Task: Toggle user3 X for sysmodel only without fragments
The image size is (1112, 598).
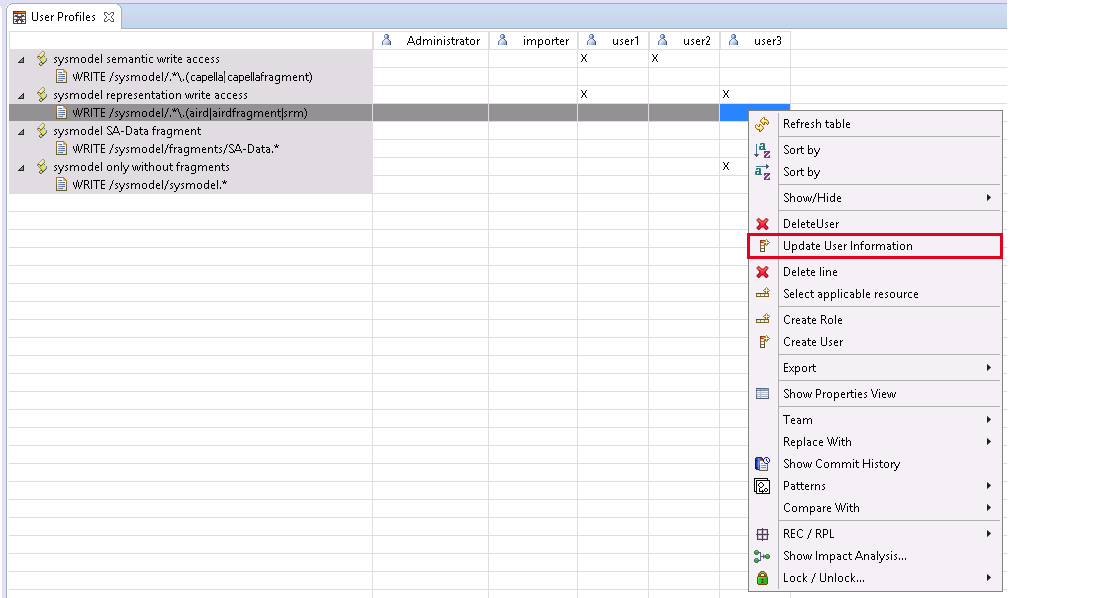Action: click(726, 166)
